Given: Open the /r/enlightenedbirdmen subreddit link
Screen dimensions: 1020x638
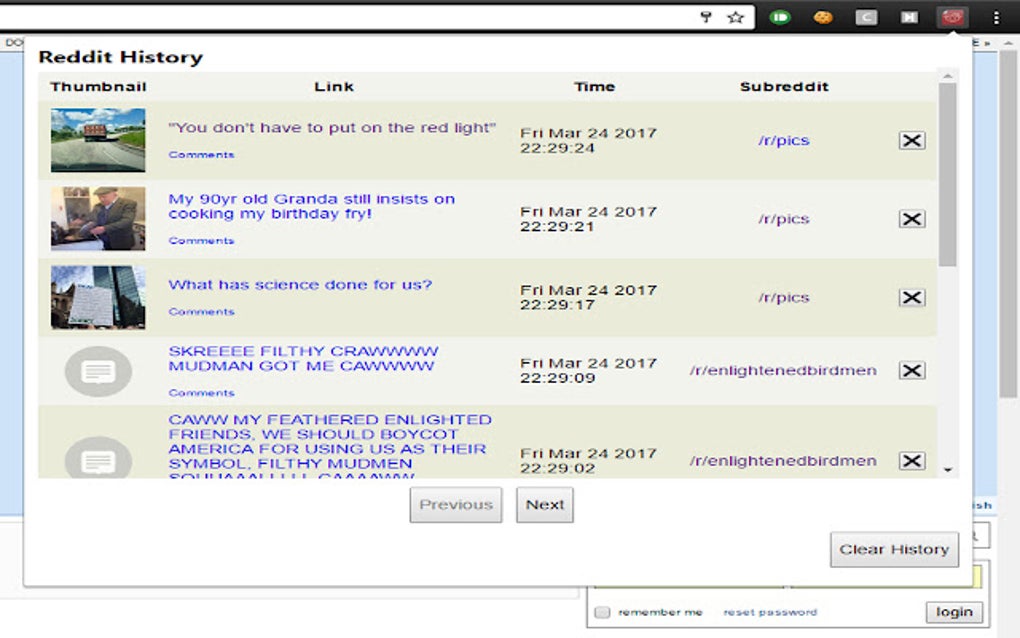Looking at the screenshot, I should click(784, 370).
